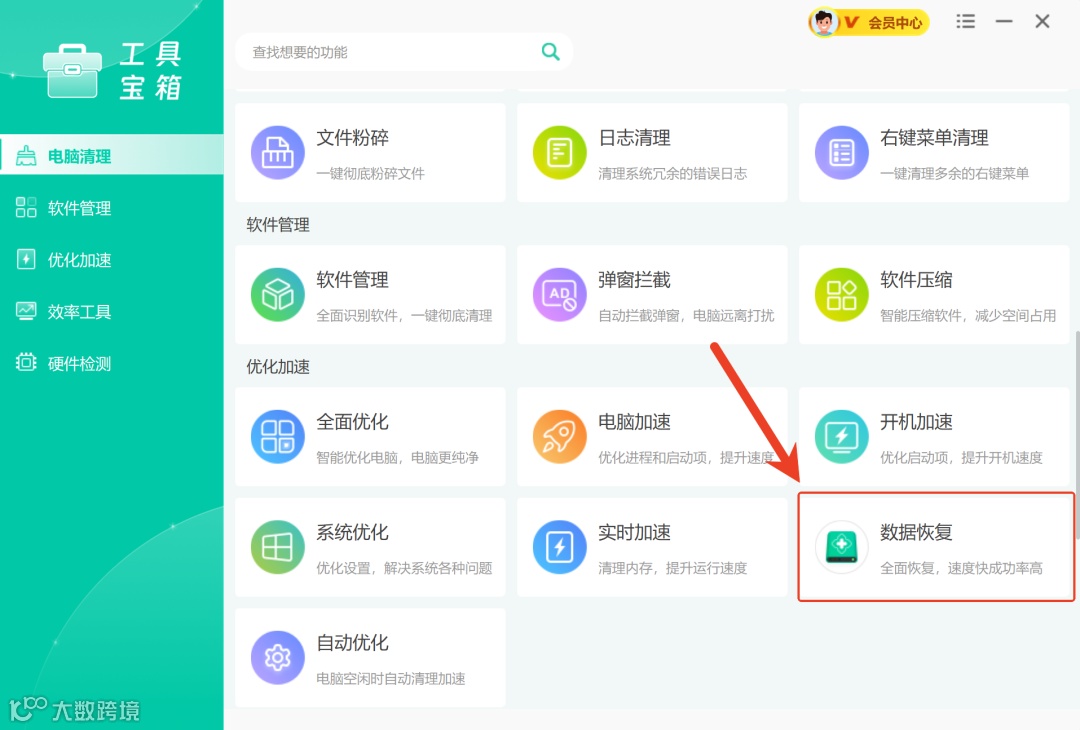
Task: Click the 软件压缩 icon
Action: (842, 295)
